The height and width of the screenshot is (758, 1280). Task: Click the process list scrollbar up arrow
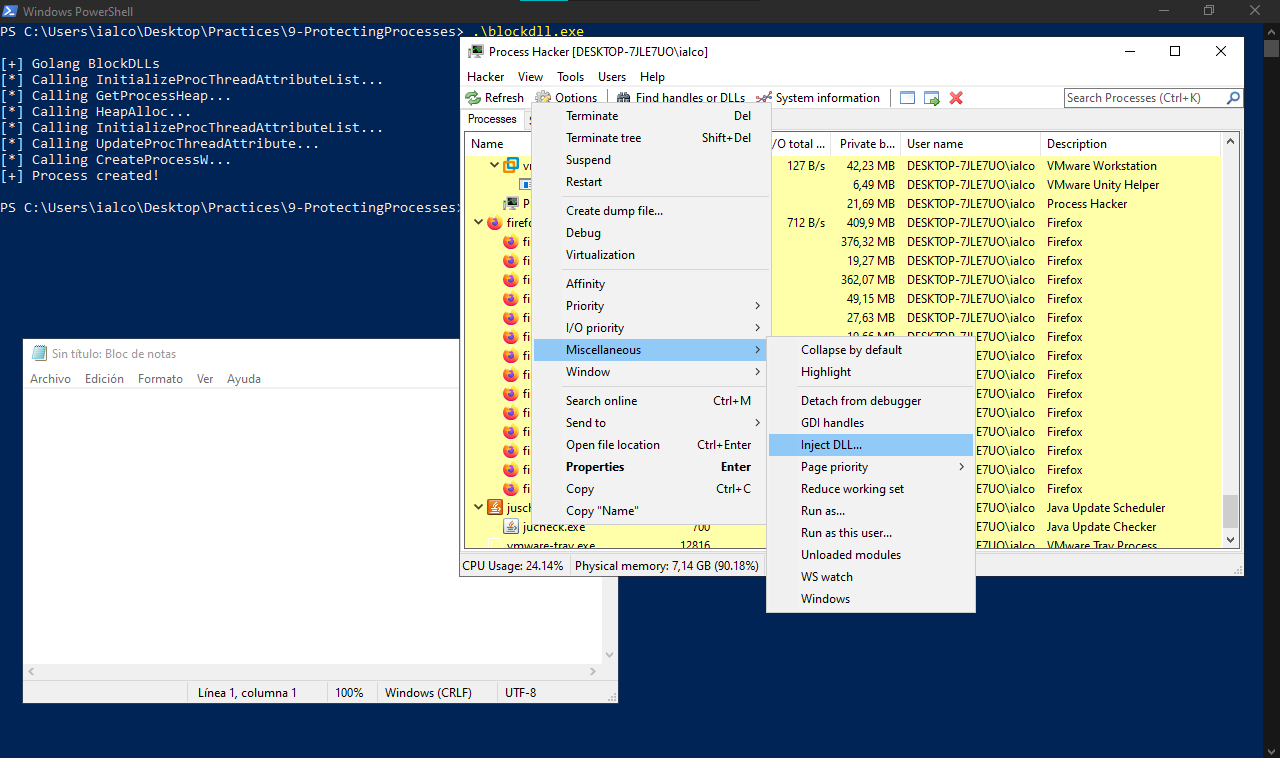coord(1231,141)
